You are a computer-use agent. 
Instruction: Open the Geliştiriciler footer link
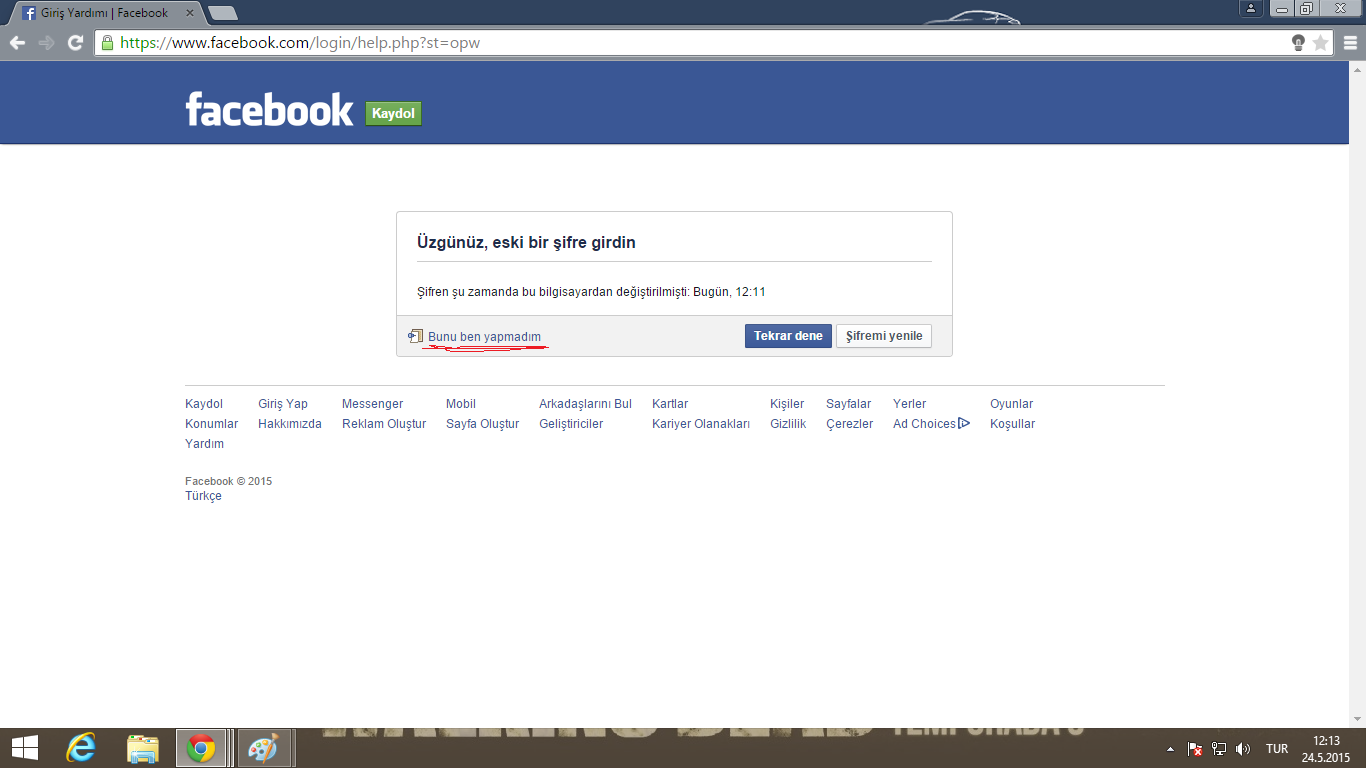click(571, 424)
